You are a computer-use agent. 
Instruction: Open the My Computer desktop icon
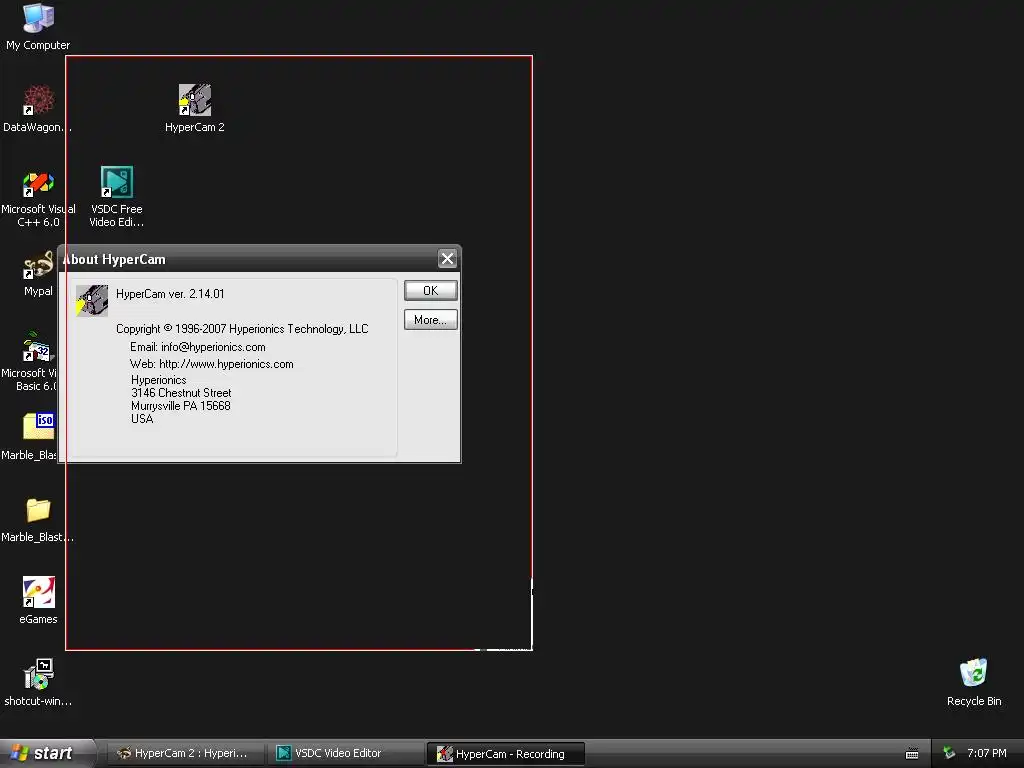point(38,26)
